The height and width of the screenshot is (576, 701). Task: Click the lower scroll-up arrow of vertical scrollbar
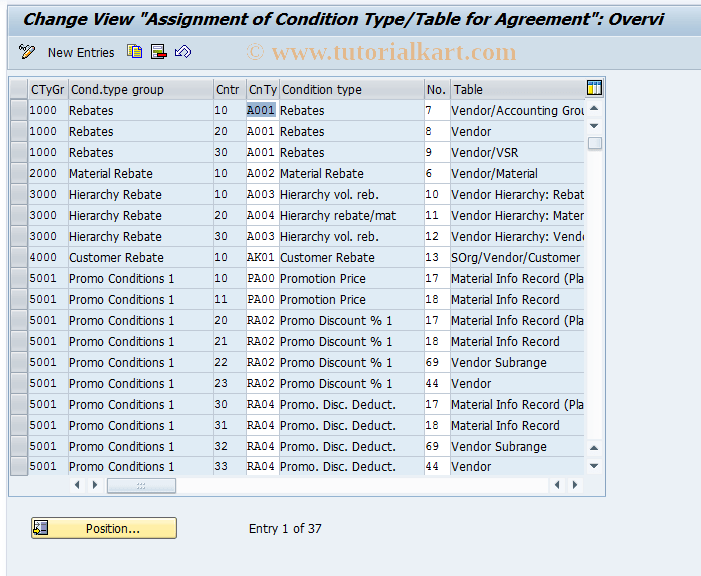tap(594, 448)
